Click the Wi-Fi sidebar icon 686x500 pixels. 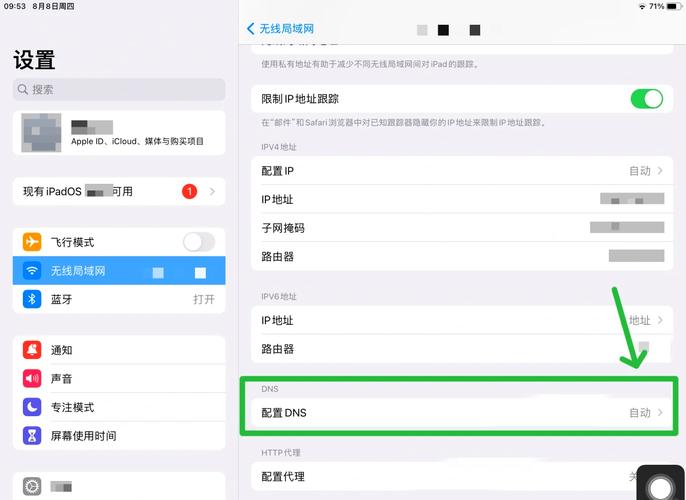click(32, 271)
